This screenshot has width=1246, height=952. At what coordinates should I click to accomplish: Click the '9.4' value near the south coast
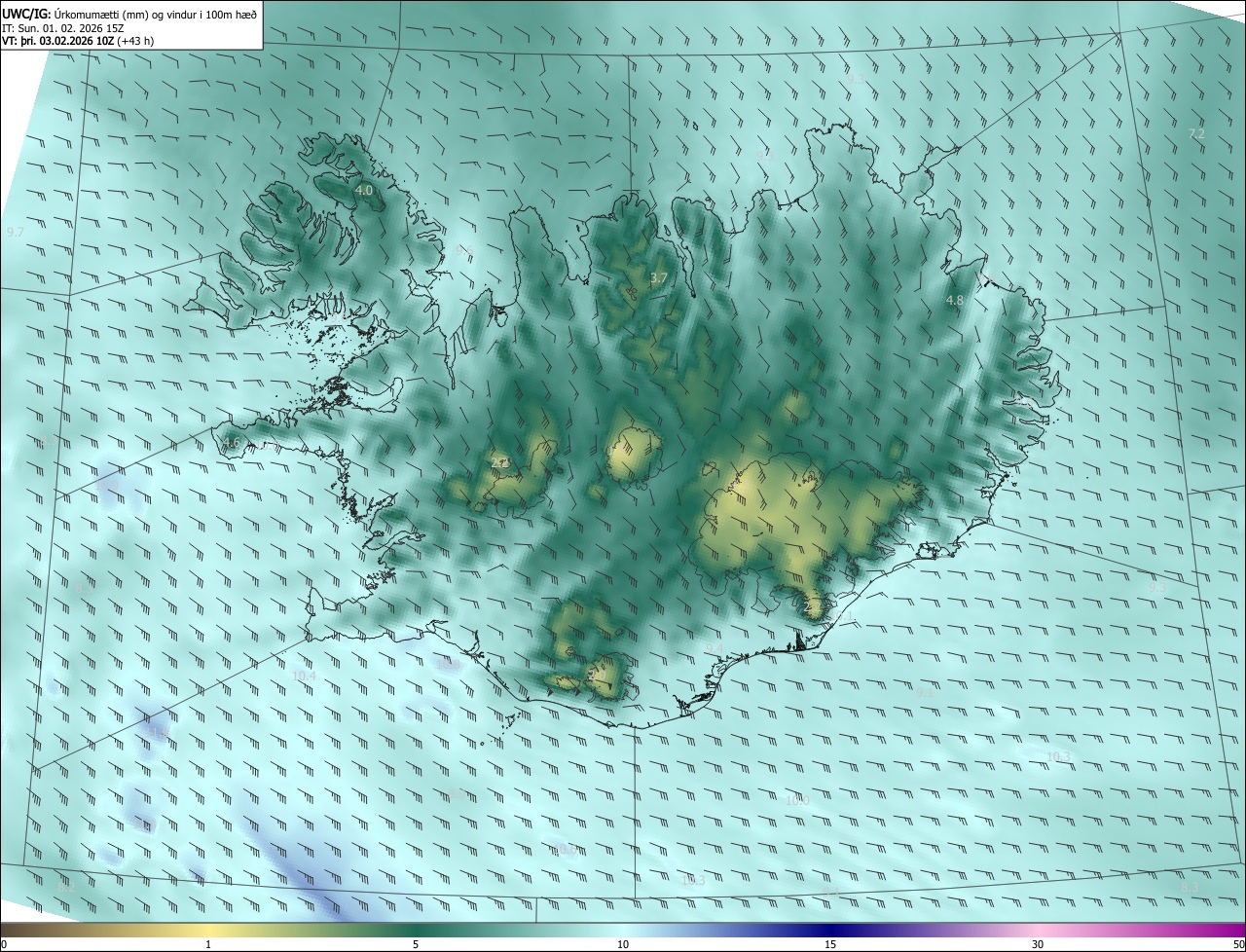715,649
